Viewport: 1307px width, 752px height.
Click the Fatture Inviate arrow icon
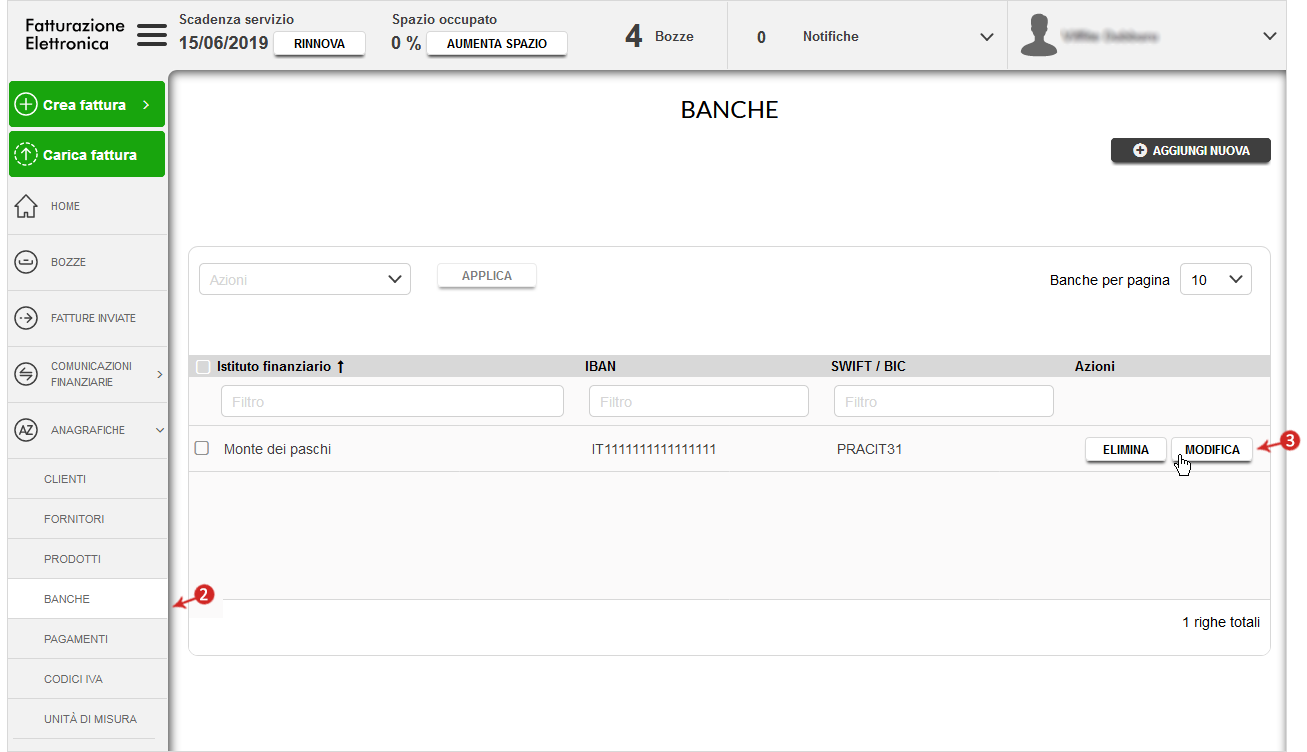click(x=26, y=318)
